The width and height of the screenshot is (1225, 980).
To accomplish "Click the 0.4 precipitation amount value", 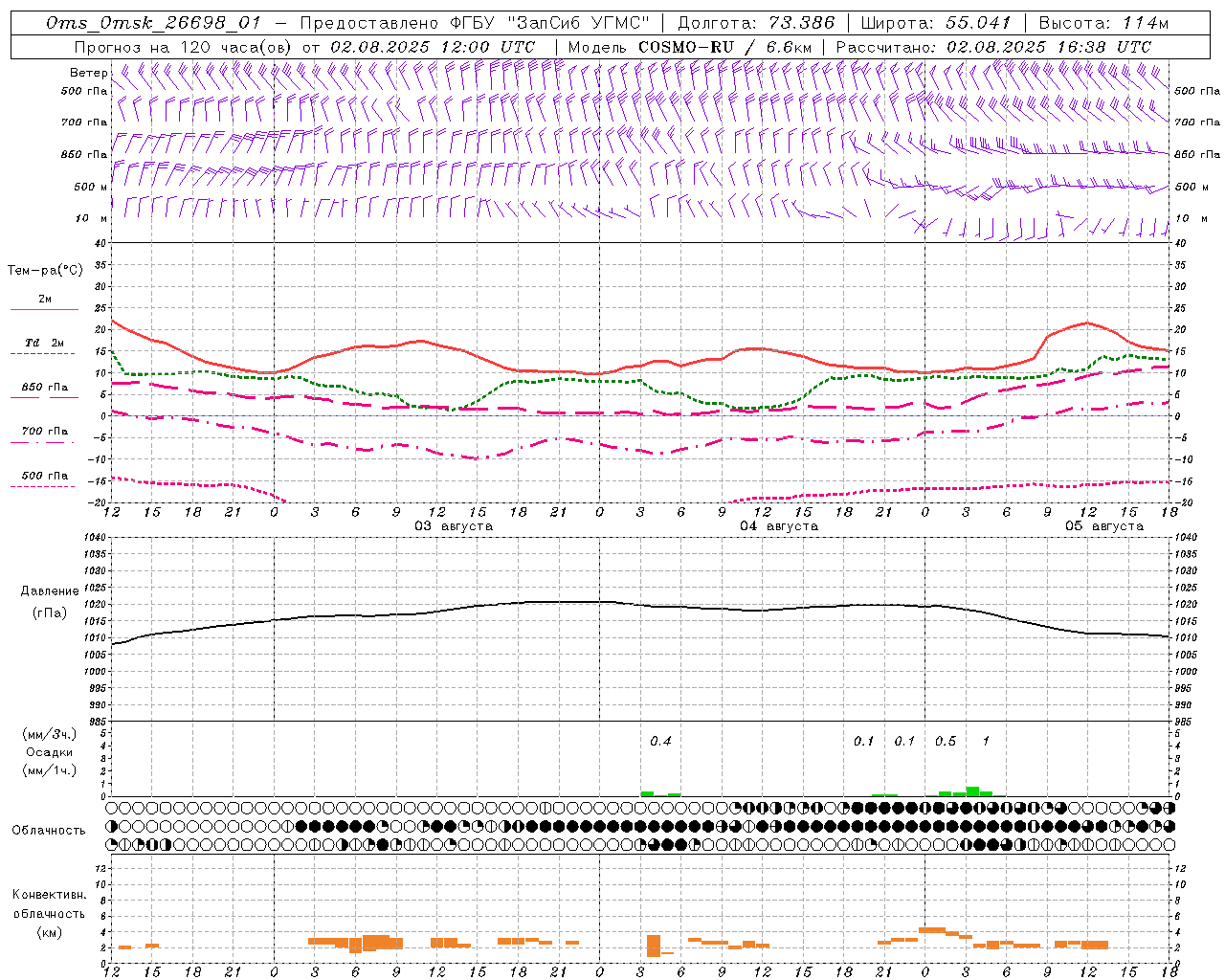I will [660, 741].
